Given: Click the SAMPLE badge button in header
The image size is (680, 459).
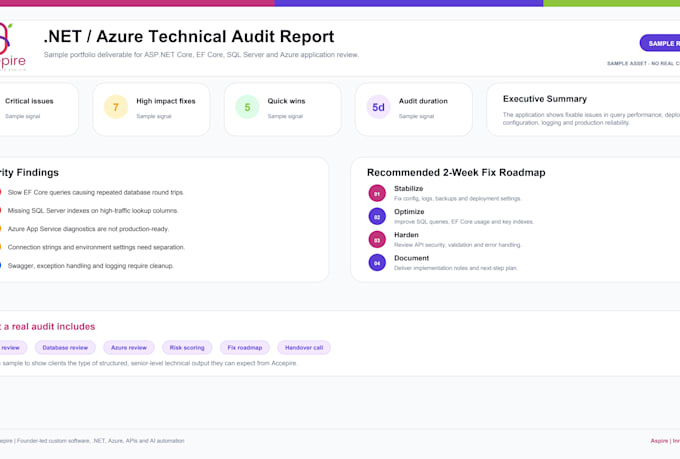Looking at the screenshot, I should pyautogui.click(x=660, y=43).
